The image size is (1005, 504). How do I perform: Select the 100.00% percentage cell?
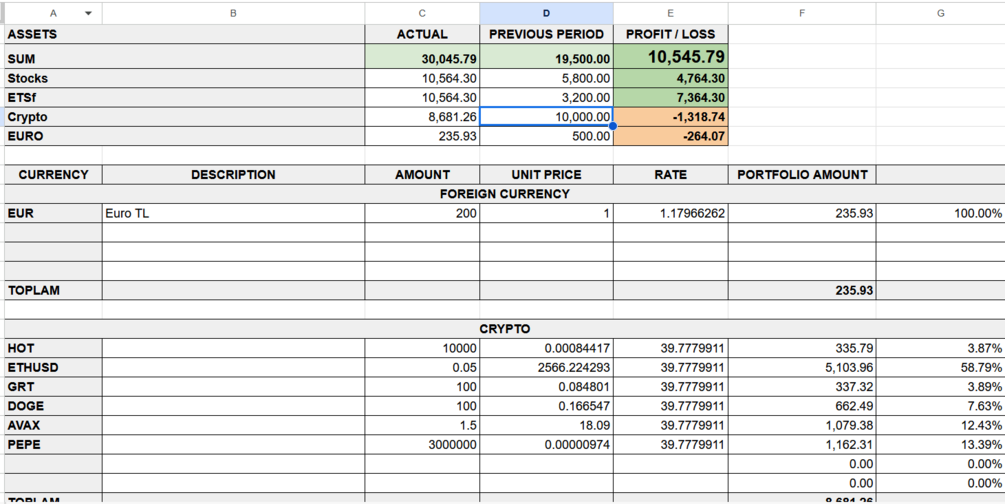tap(940, 214)
